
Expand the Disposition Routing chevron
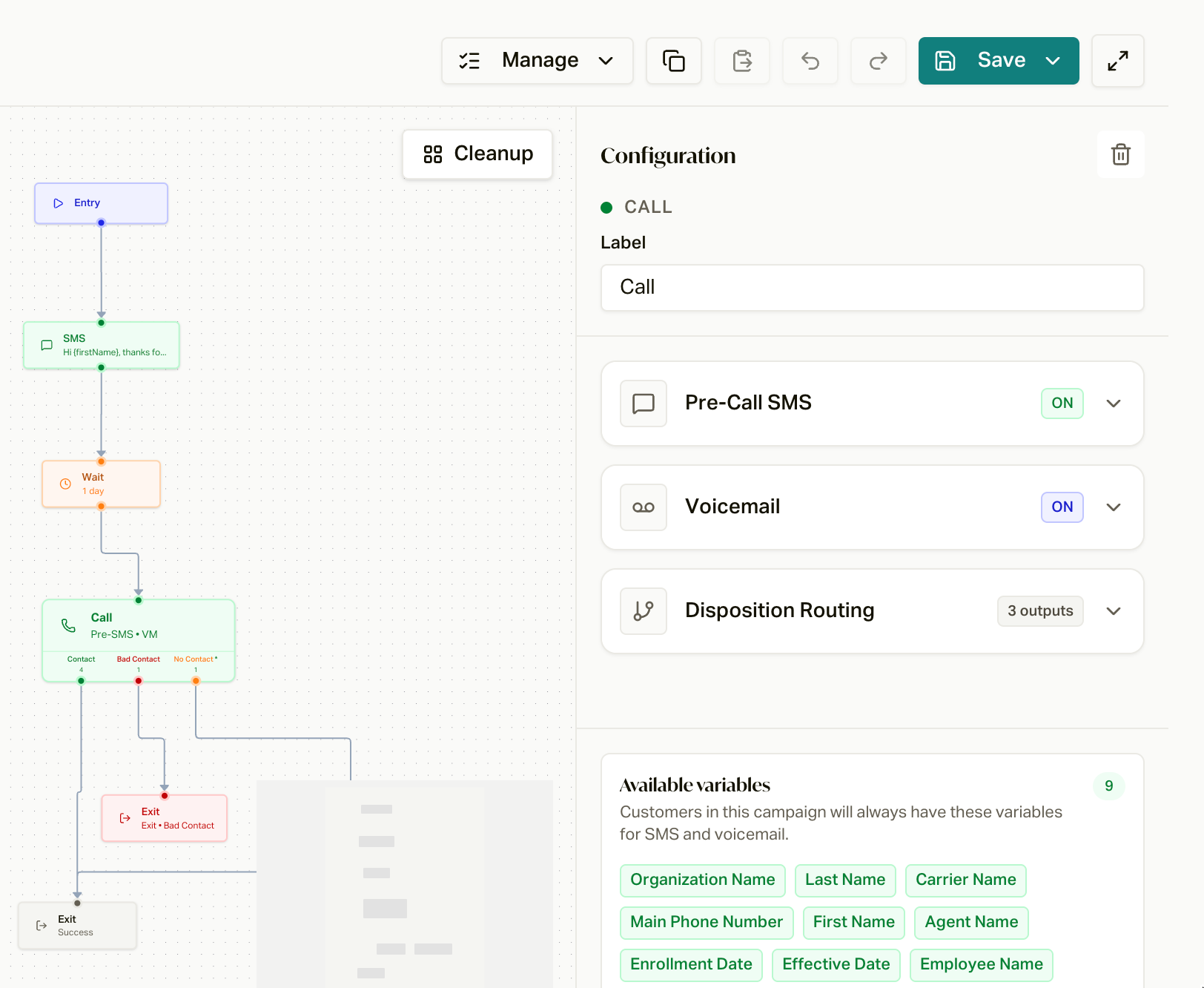point(1114,611)
